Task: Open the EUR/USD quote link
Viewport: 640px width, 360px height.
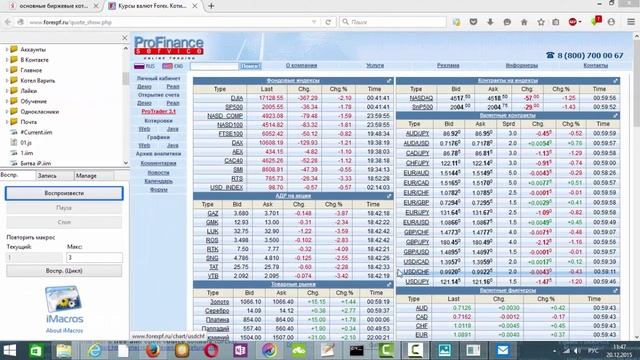Action: (x=416, y=222)
